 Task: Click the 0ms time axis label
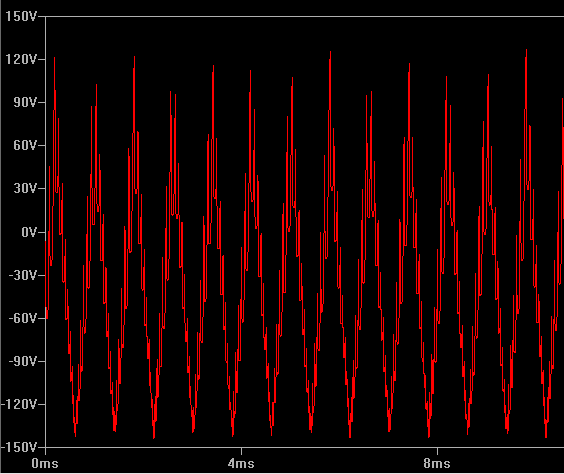click(45, 463)
